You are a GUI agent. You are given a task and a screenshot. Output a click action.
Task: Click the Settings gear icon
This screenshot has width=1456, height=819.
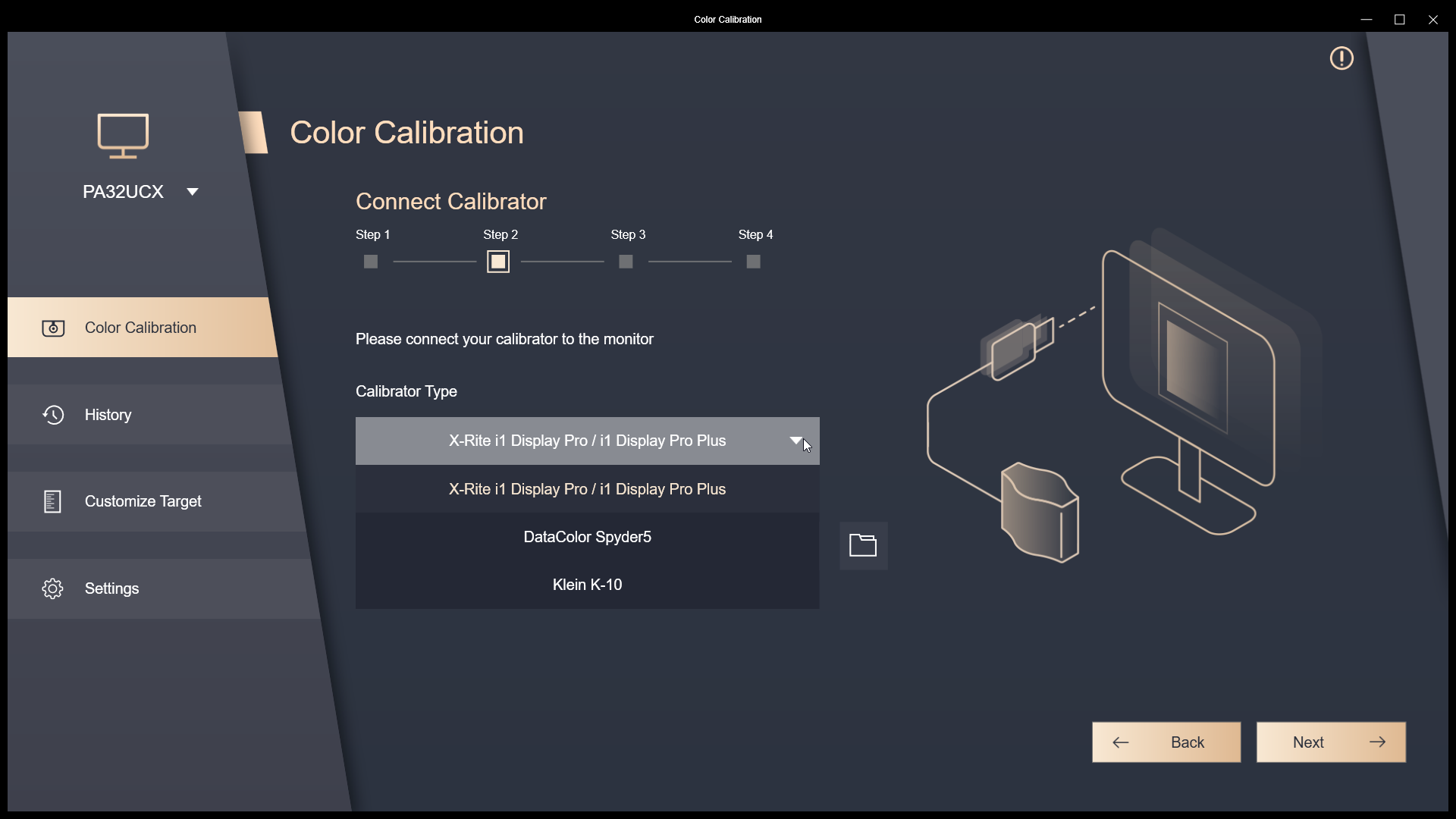(52, 588)
